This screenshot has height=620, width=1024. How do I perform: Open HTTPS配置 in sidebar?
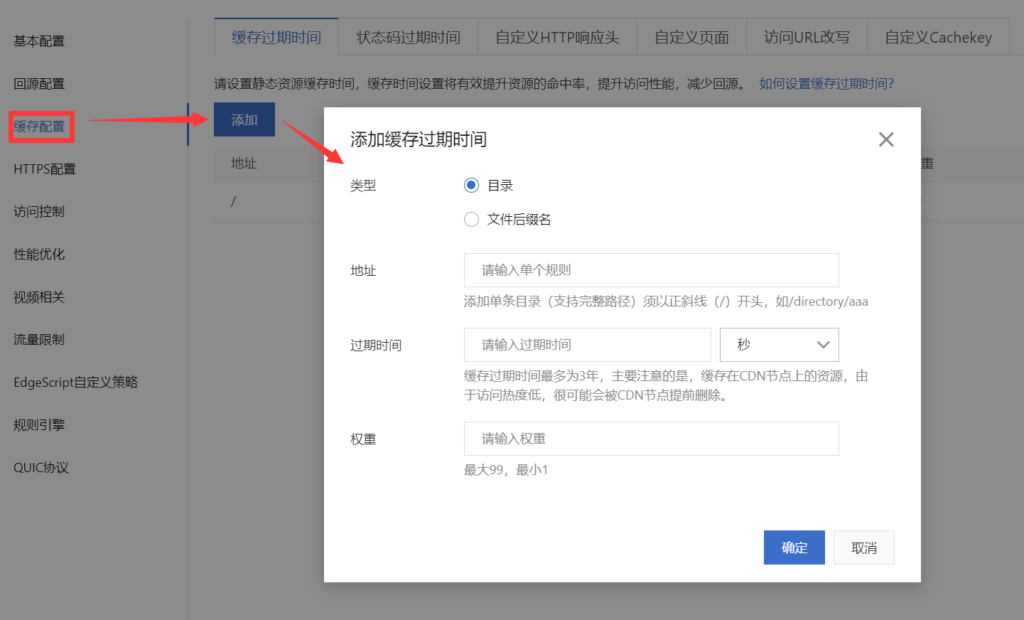tap(44, 169)
